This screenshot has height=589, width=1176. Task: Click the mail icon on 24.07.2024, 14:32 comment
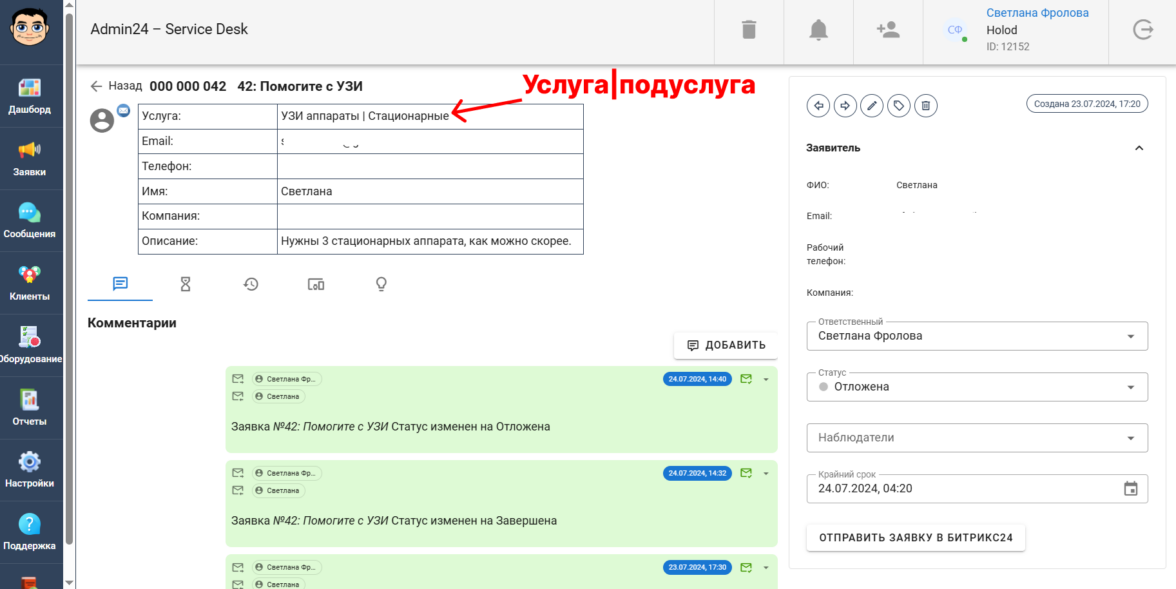click(x=746, y=473)
